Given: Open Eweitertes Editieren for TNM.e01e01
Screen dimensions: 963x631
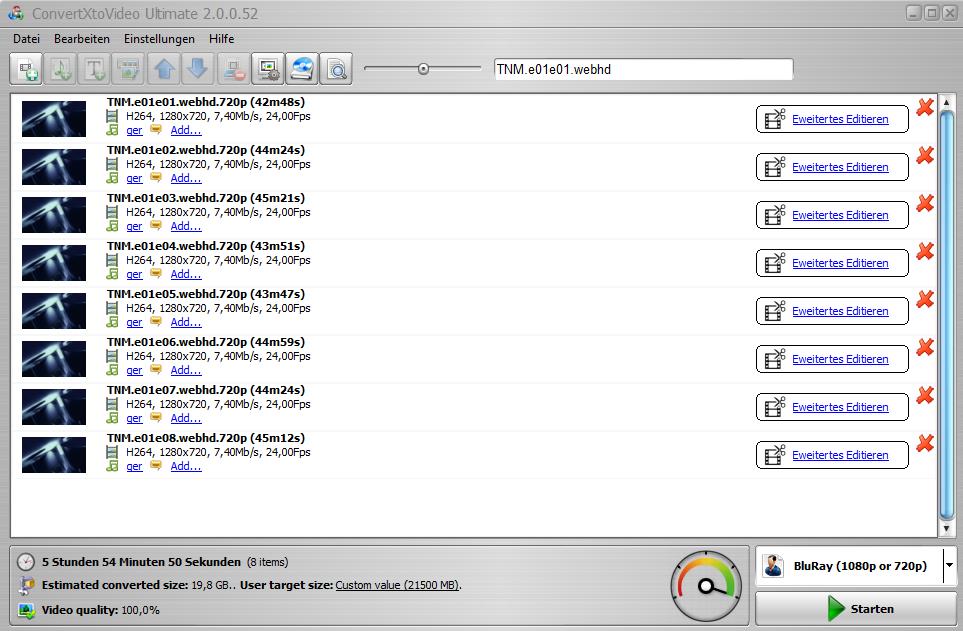Looking at the screenshot, I should [x=832, y=119].
